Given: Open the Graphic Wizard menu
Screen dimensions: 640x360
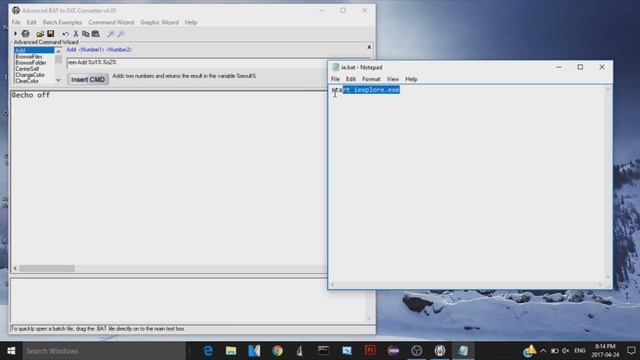Looking at the screenshot, I should (159, 22).
